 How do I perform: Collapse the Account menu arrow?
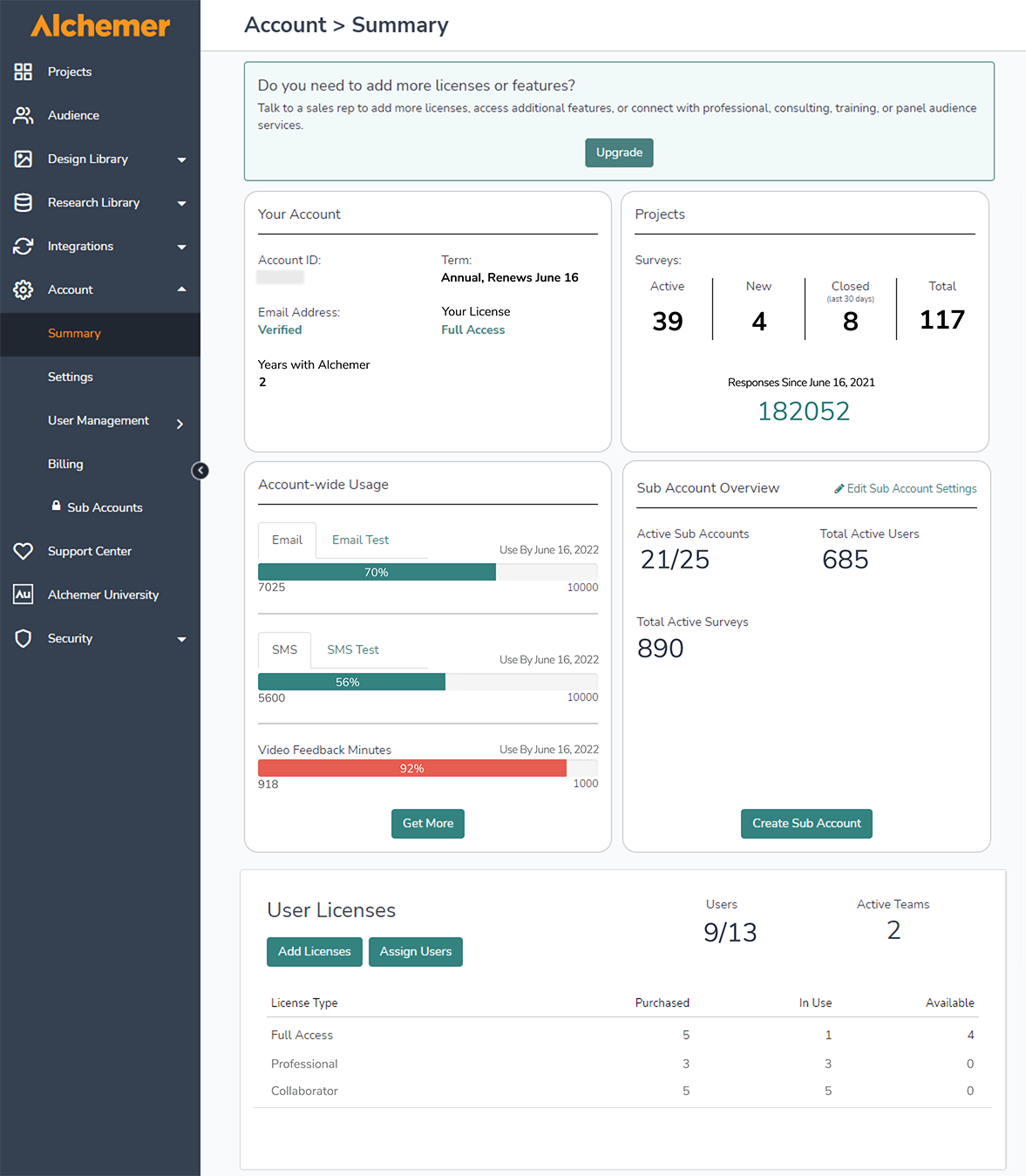(181, 289)
